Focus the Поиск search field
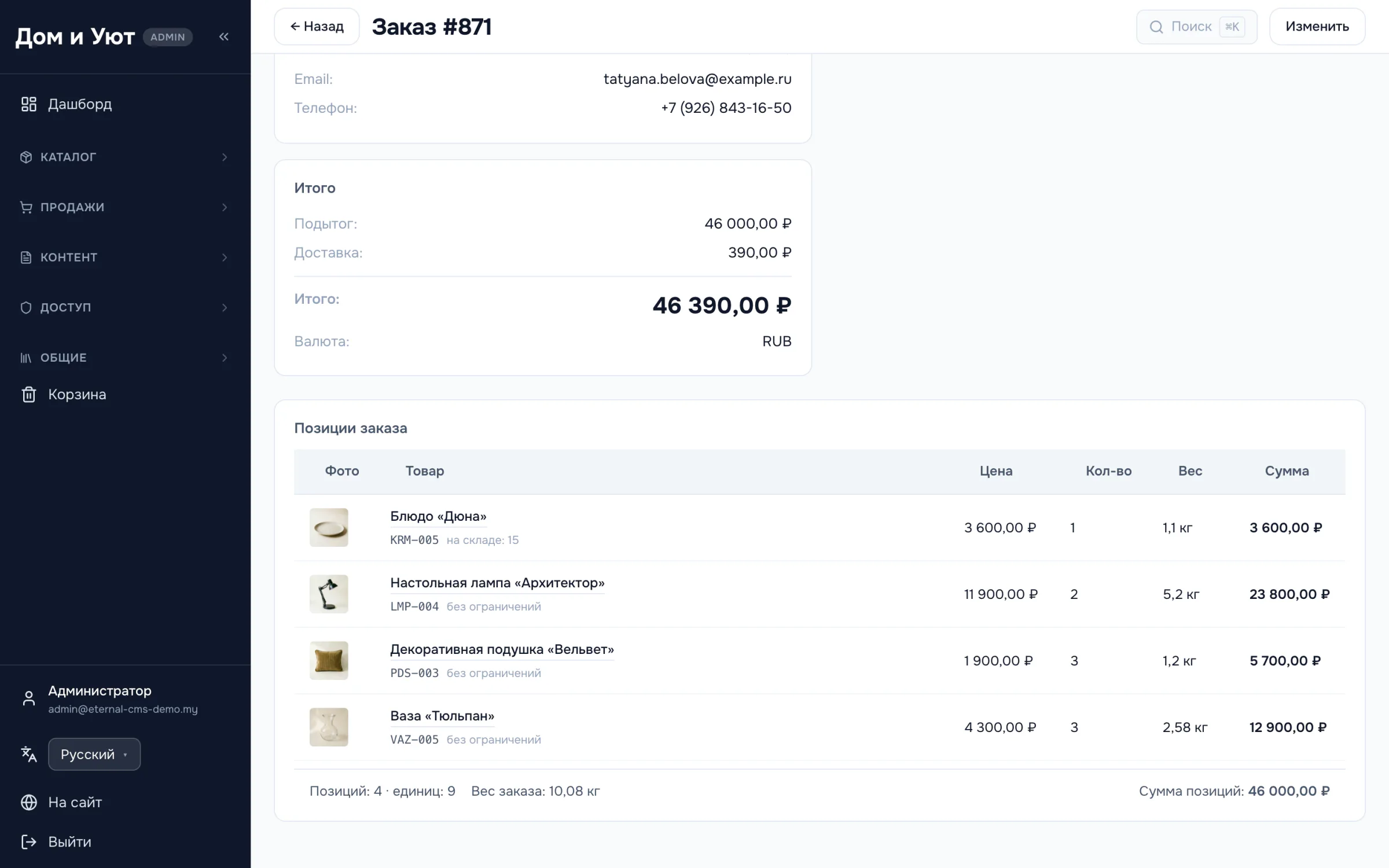The height and width of the screenshot is (868, 1389). pyautogui.click(x=1197, y=27)
